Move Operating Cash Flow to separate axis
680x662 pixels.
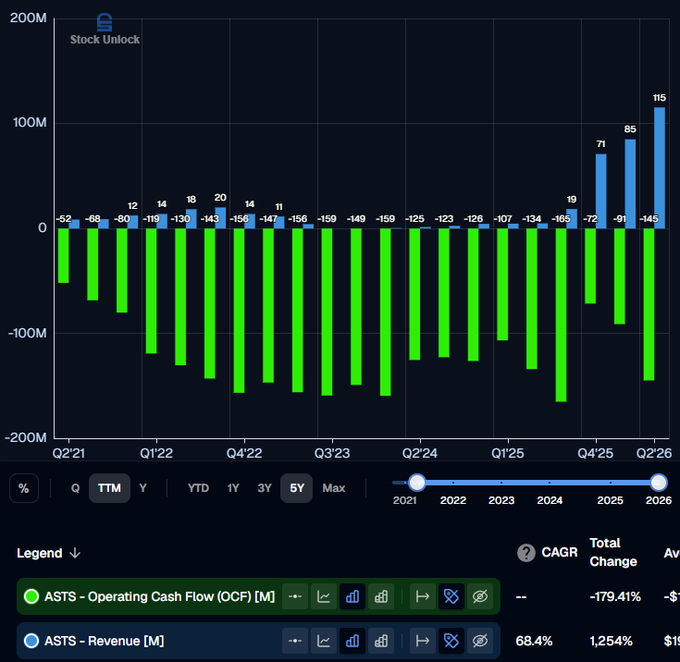pyautogui.click(x=422, y=596)
